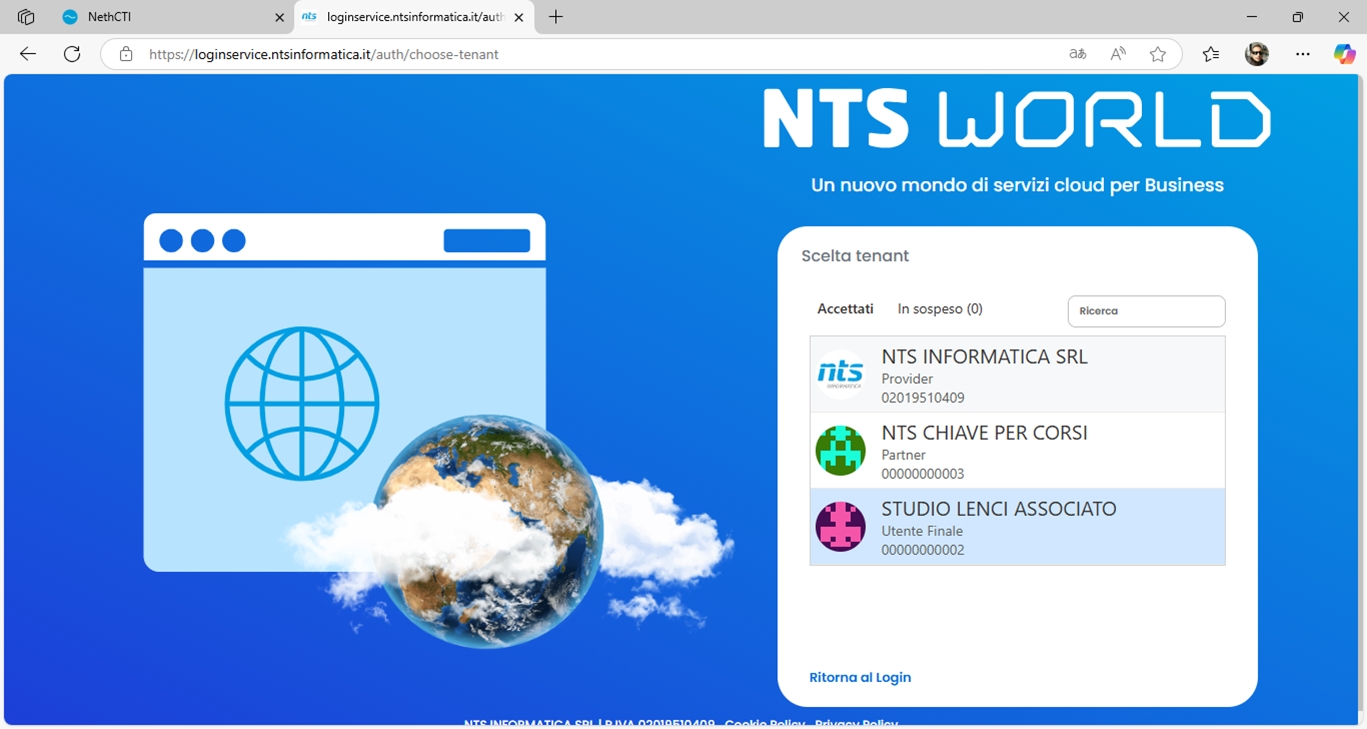Click the NTS WORLD logo
The width and height of the screenshot is (1367, 729).
click(1017, 119)
